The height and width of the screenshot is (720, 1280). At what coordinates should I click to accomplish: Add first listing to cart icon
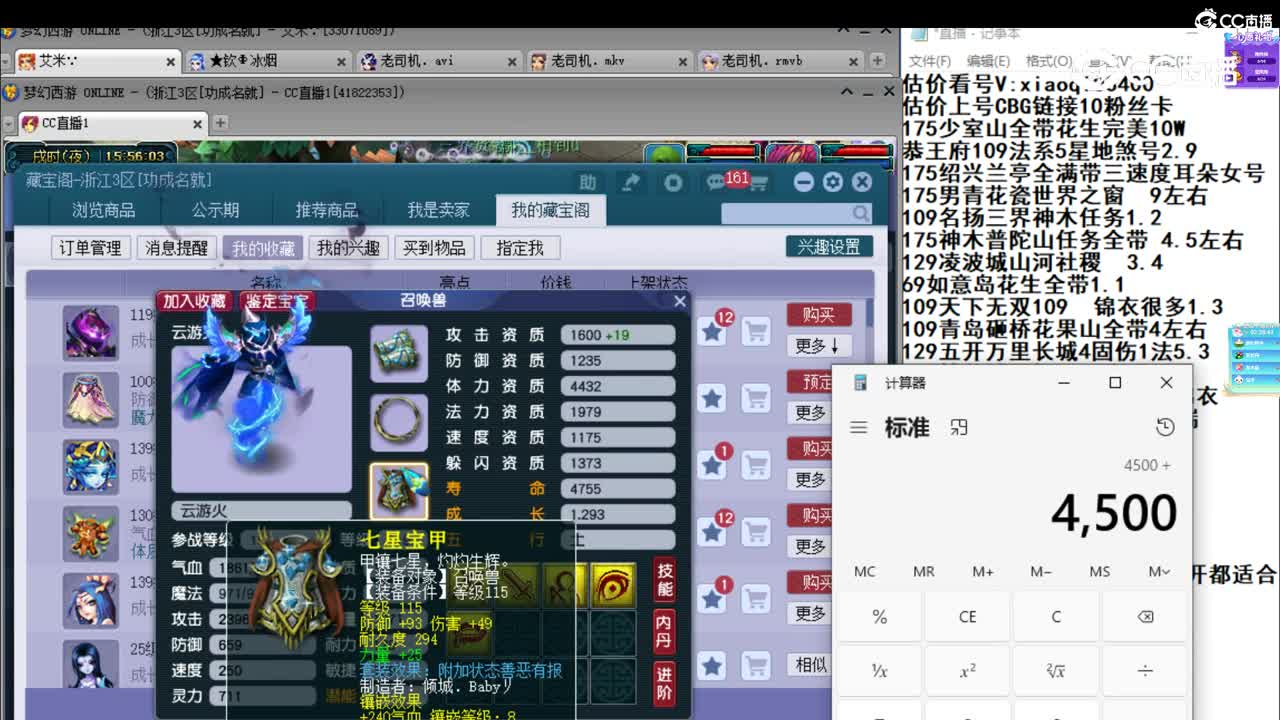tap(757, 331)
